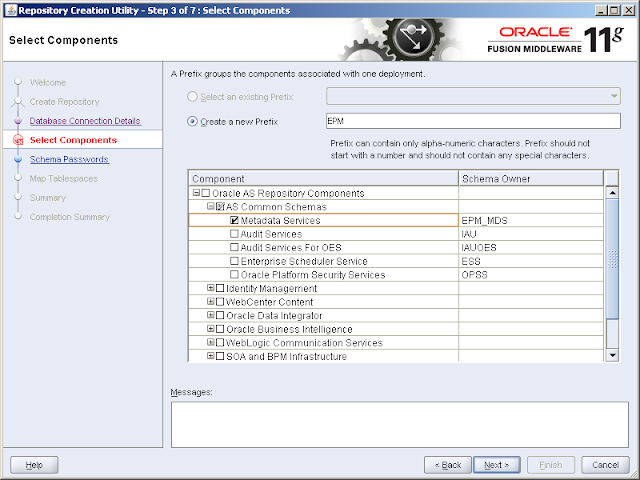Check the WebCenter Content checkbox
Screen dimensions: 640x480
220,302
